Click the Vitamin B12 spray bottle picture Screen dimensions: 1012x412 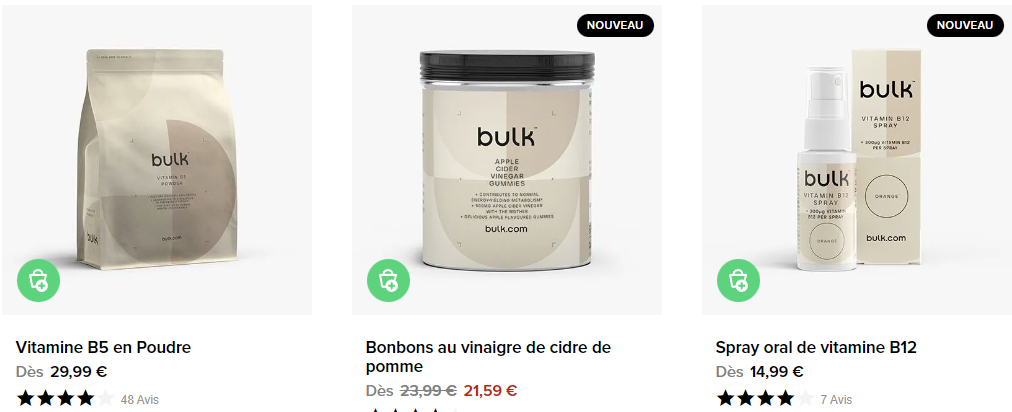pos(825,173)
